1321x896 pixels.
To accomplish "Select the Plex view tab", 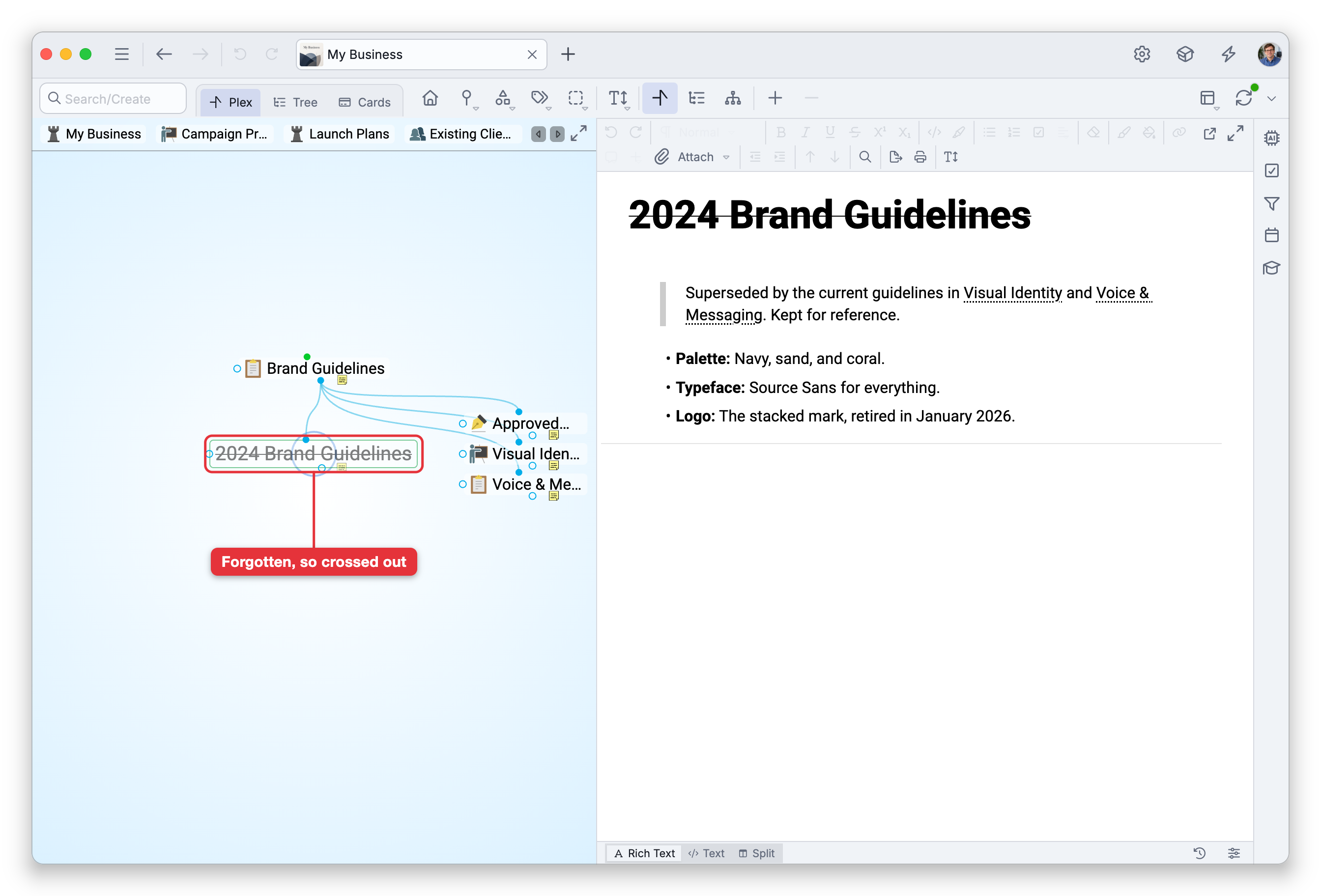I will pos(231,102).
